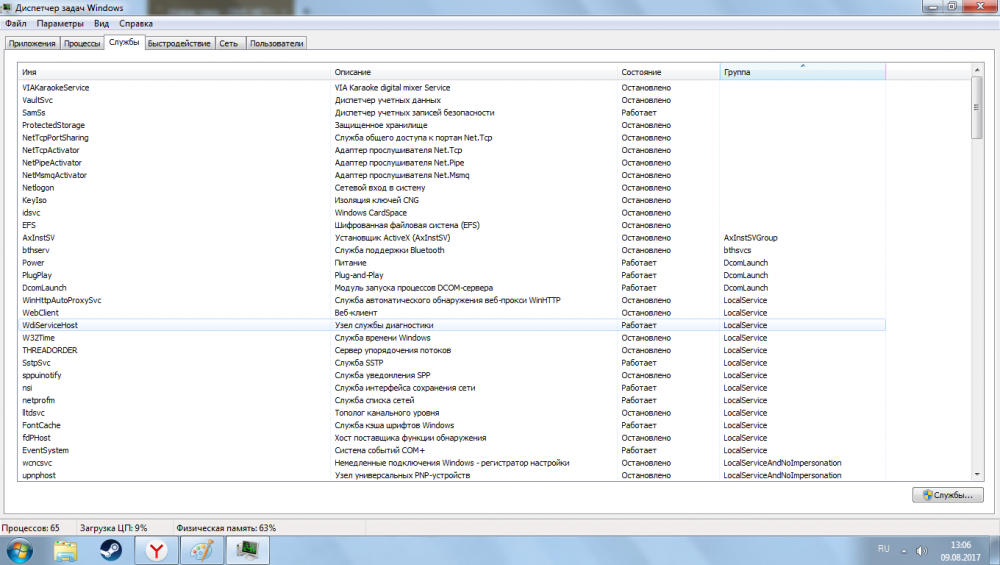The image size is (1000, 565).
Task: Open File Explorer from the taskbar
Action: [67, 550]
